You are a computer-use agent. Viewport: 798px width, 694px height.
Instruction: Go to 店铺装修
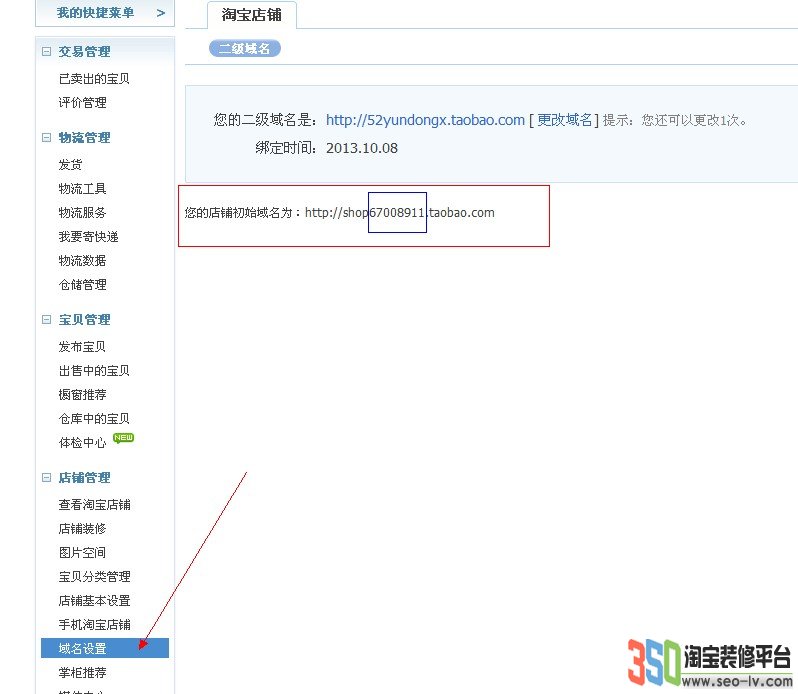point(82,529)
